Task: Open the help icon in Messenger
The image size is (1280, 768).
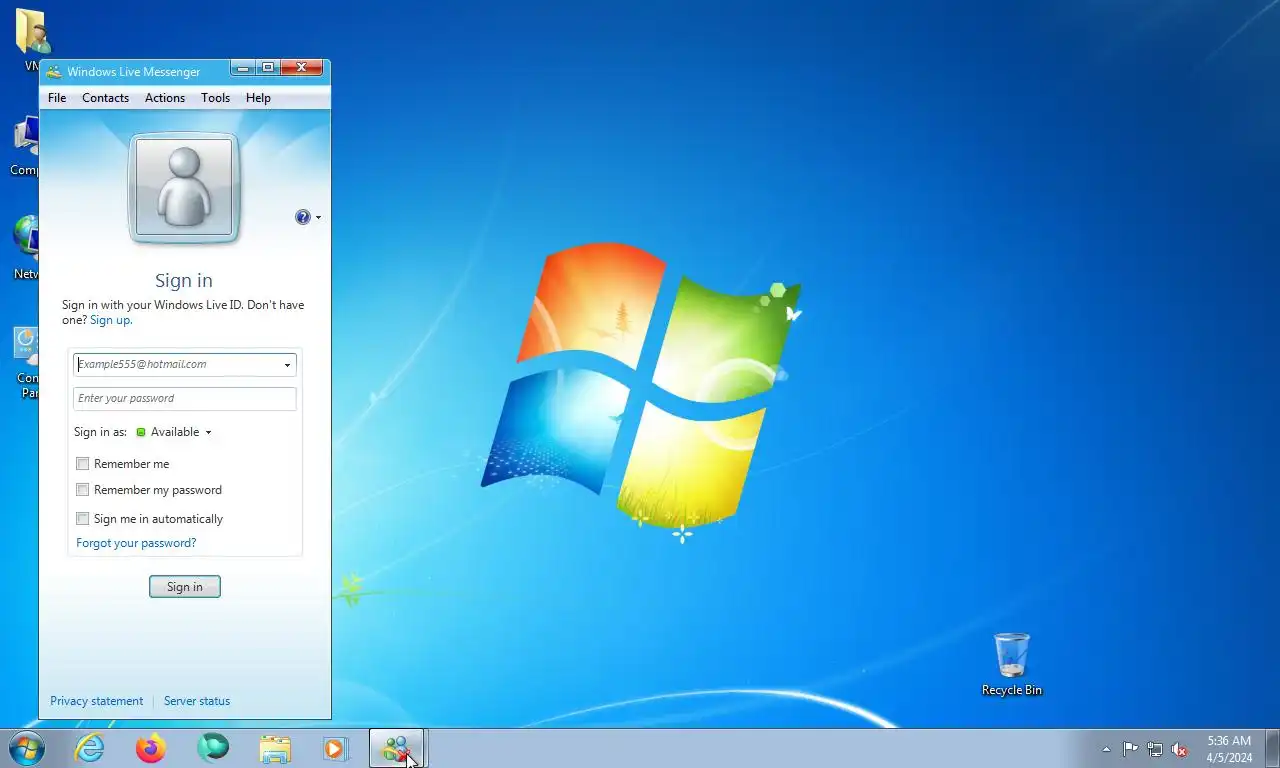Action: coord(302,217)
